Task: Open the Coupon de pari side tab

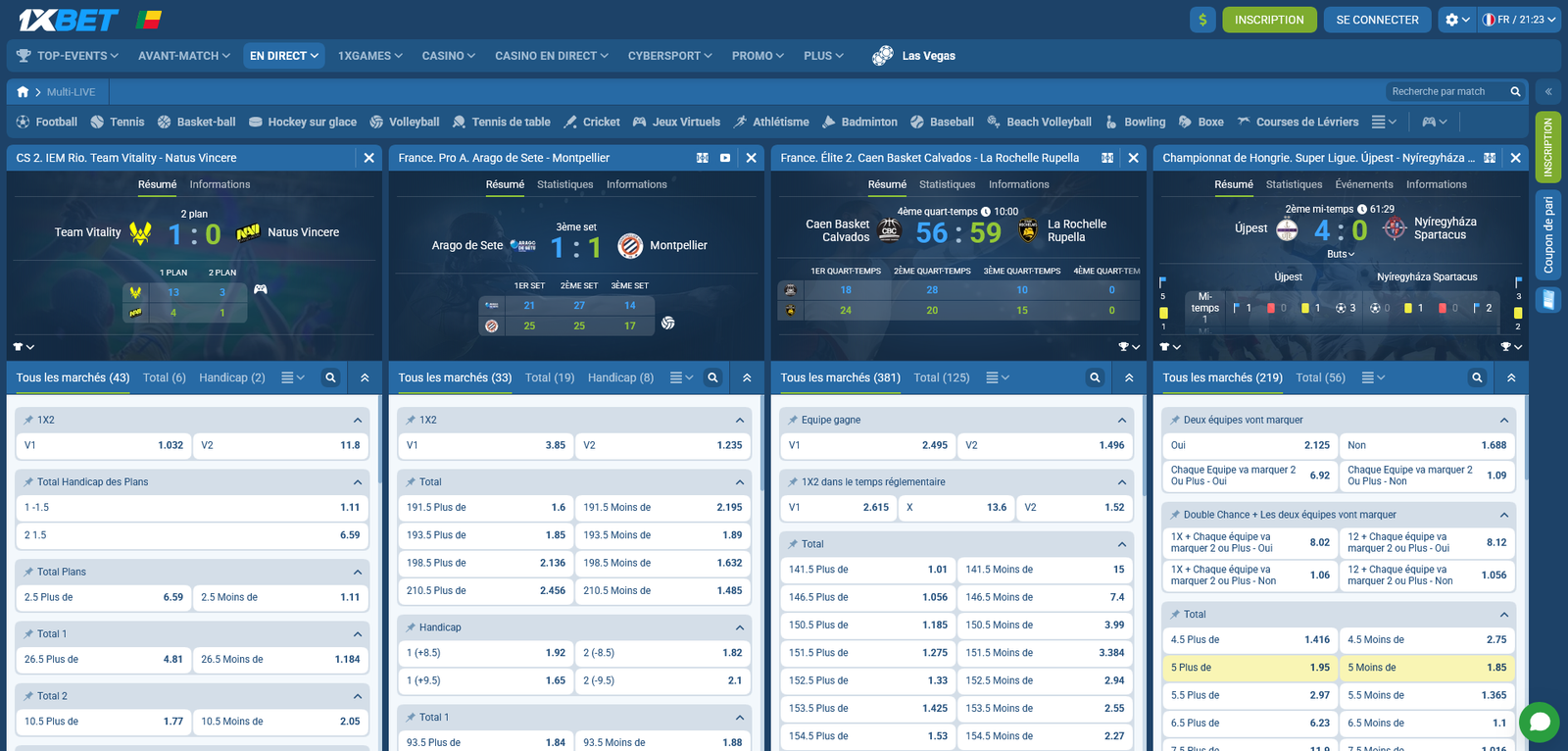Action: tap(1548, 235)
